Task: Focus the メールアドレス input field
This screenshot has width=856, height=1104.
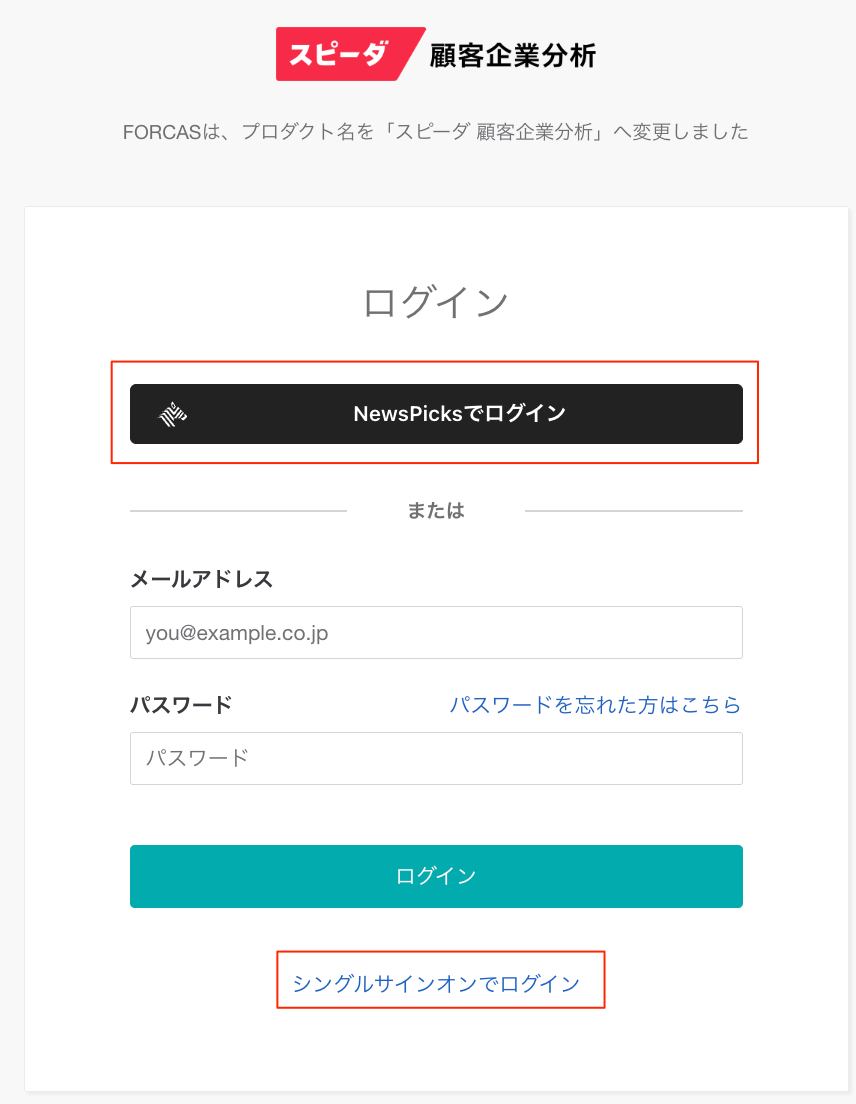Action: (436, 632)
